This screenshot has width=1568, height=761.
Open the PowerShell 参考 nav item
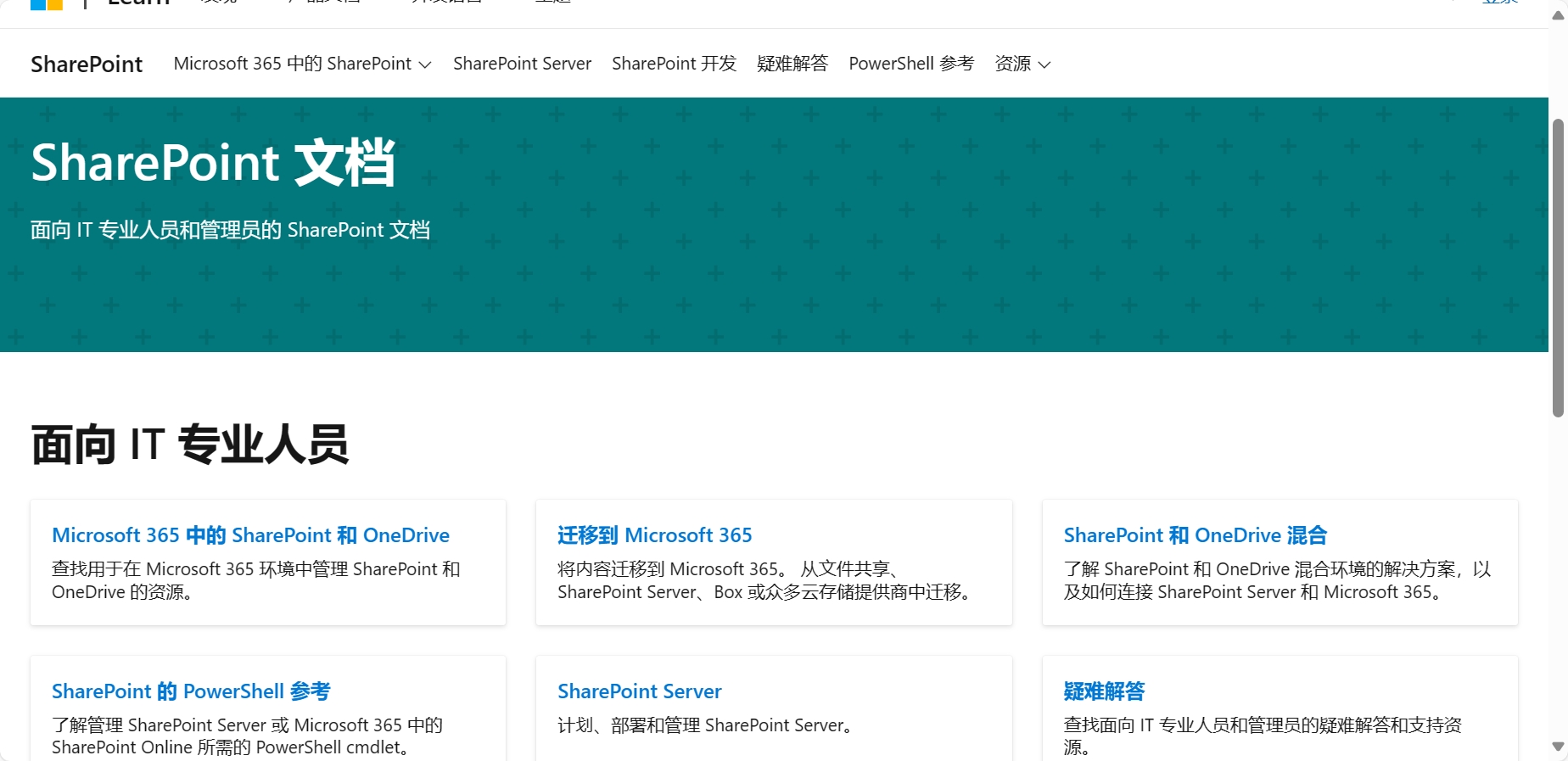tap(911, 64)
